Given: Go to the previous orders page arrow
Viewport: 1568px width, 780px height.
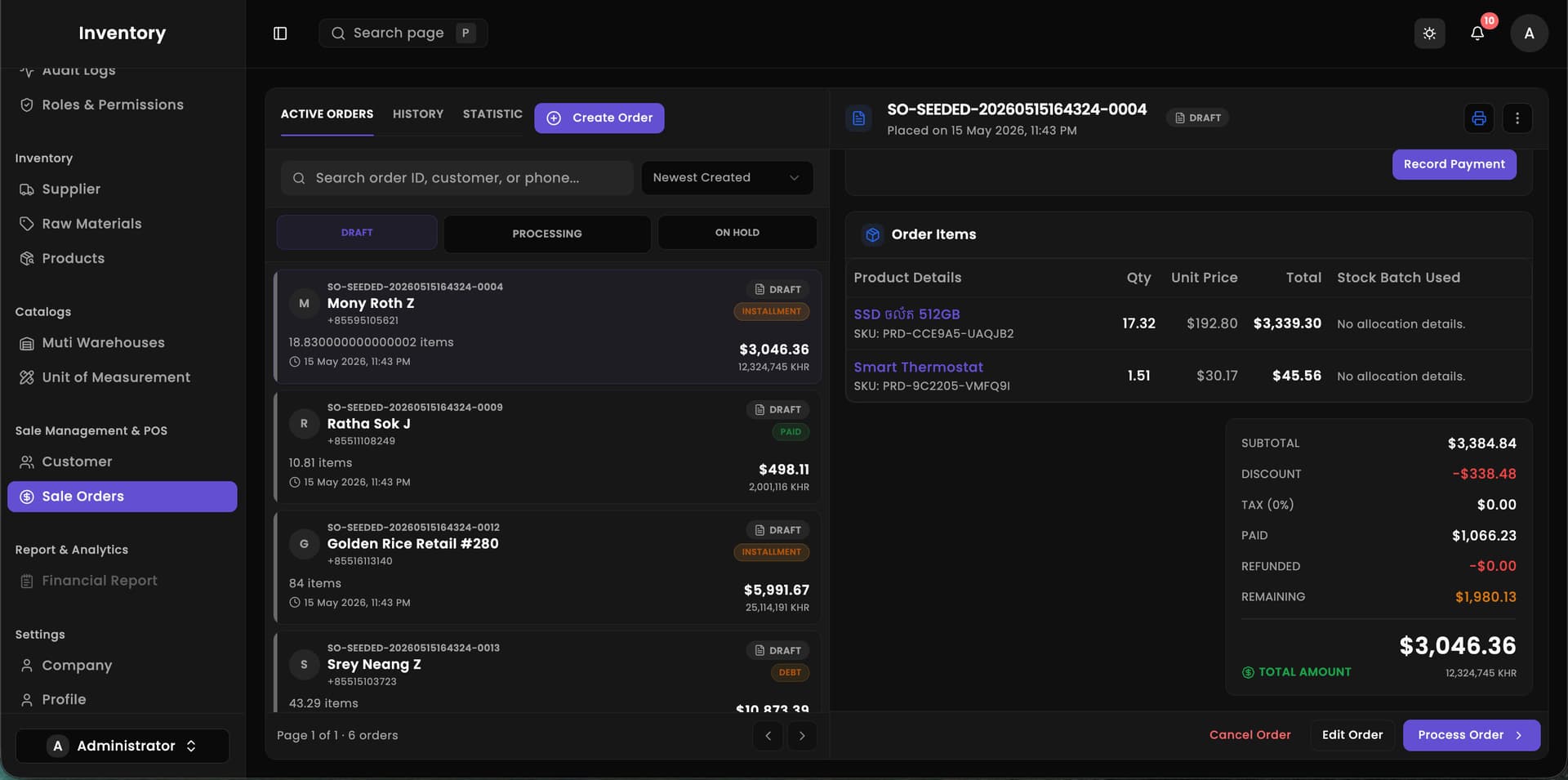Looking at the screenshot, I should [x=768, y=736].
